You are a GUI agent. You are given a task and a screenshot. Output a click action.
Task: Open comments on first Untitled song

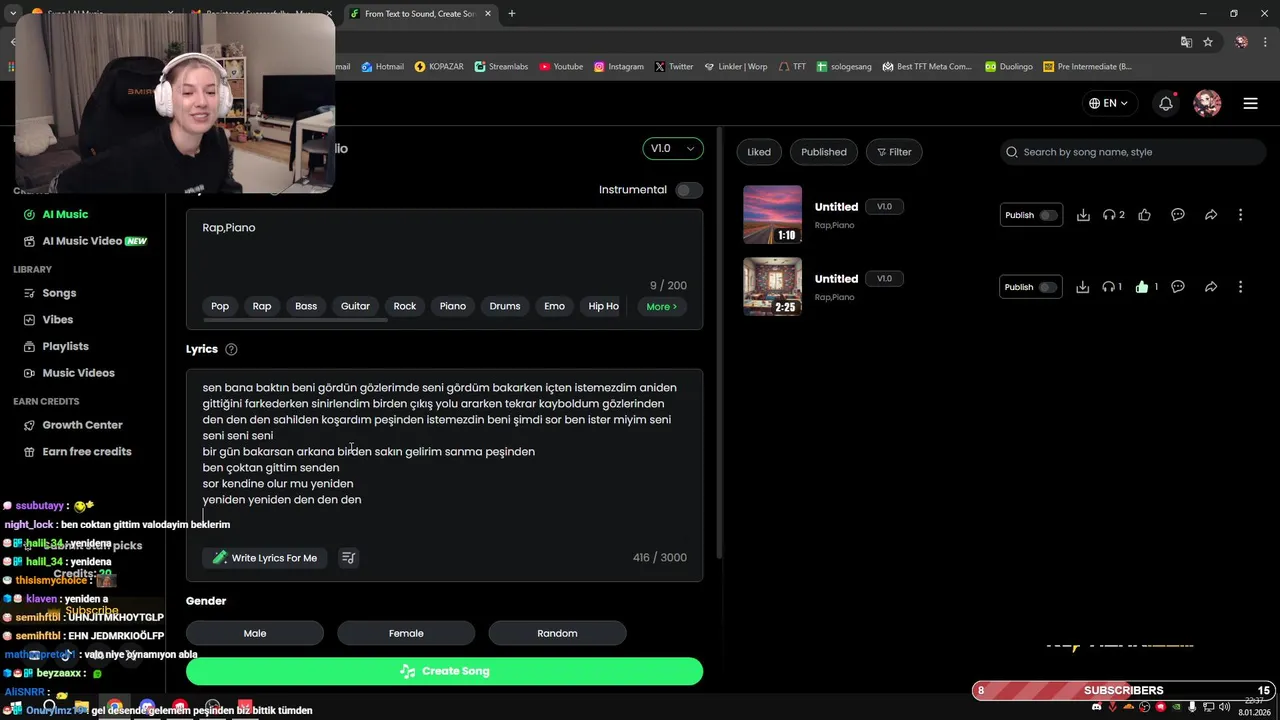pyautogui.click(x=1178, y=215)
